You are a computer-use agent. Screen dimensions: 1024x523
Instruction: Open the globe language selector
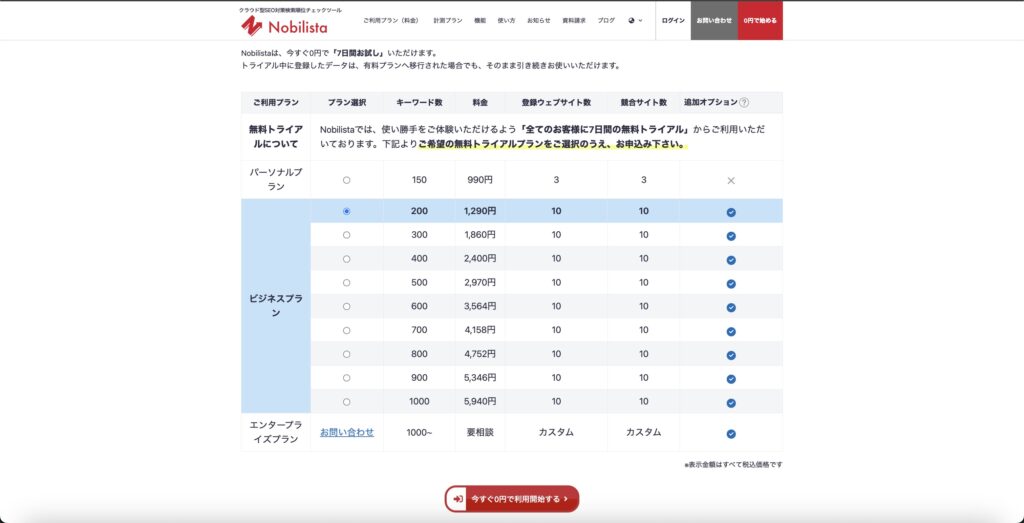(634, 20)
